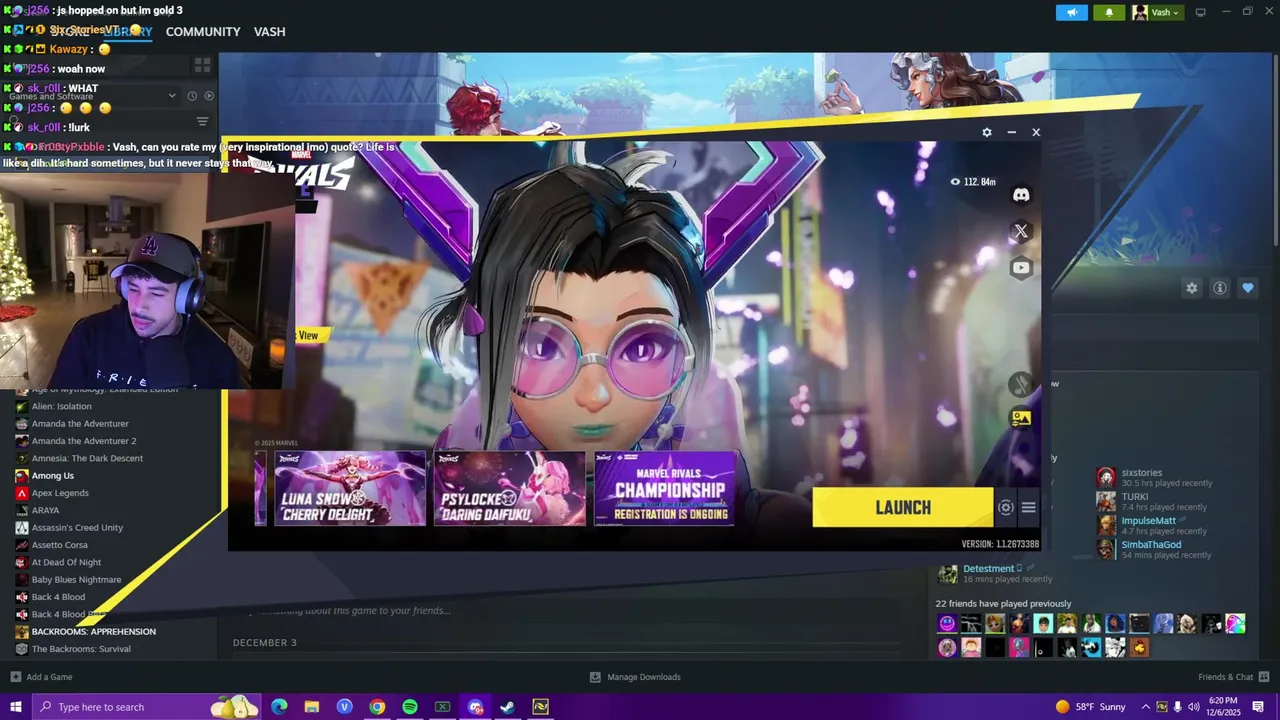
Task: Select Assassin's Creed Unity in library
Action: [x=77, y=528]
